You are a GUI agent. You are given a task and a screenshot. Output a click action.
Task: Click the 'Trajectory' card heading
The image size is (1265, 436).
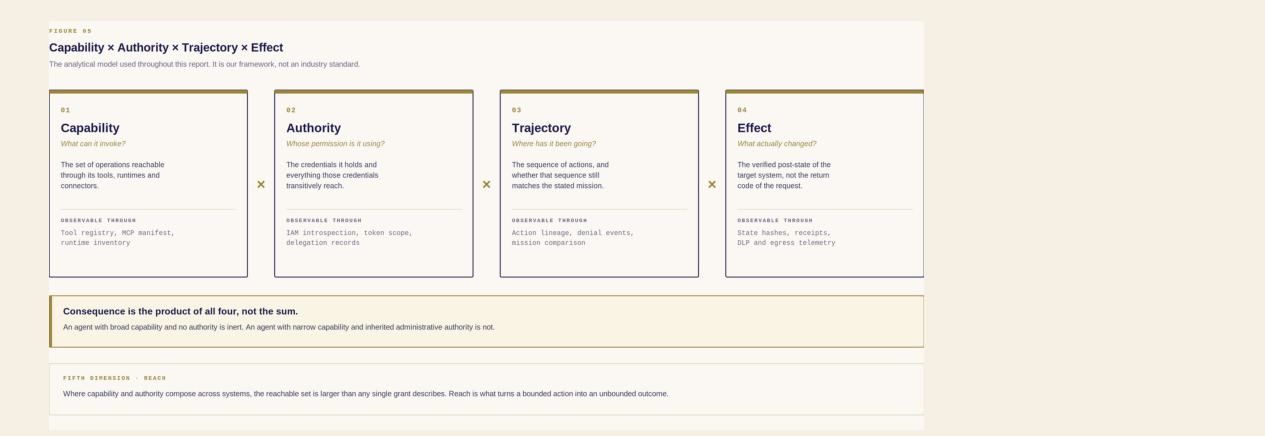click(541, 128)
